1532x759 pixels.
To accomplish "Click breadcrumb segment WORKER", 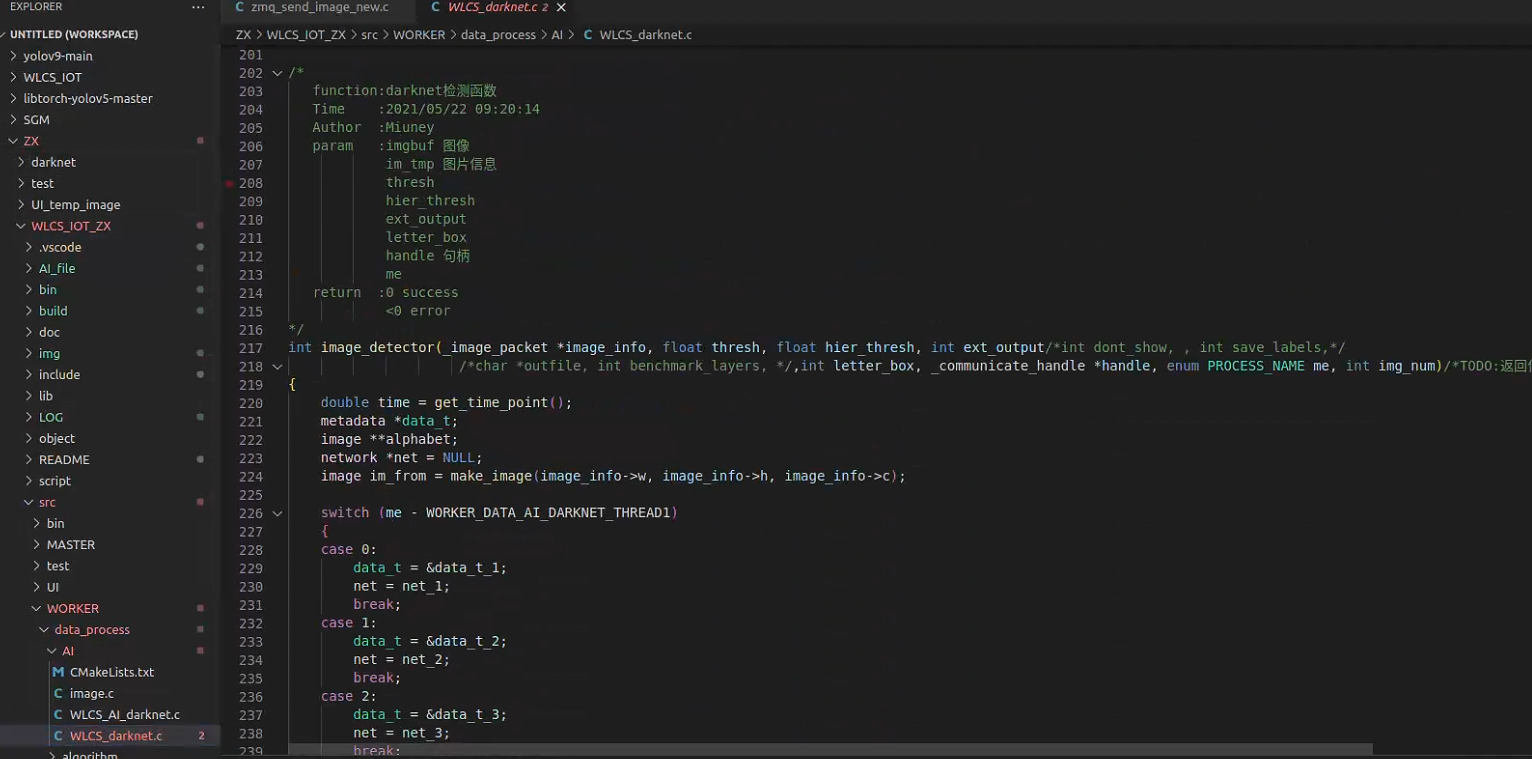I will tap(419, 35).
